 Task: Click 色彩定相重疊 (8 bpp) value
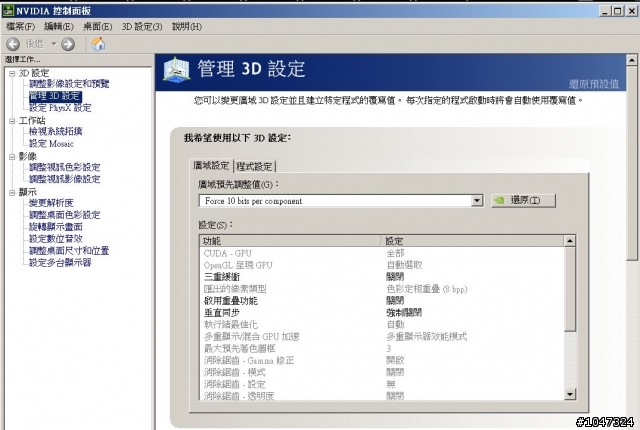(x=427, y=289)
